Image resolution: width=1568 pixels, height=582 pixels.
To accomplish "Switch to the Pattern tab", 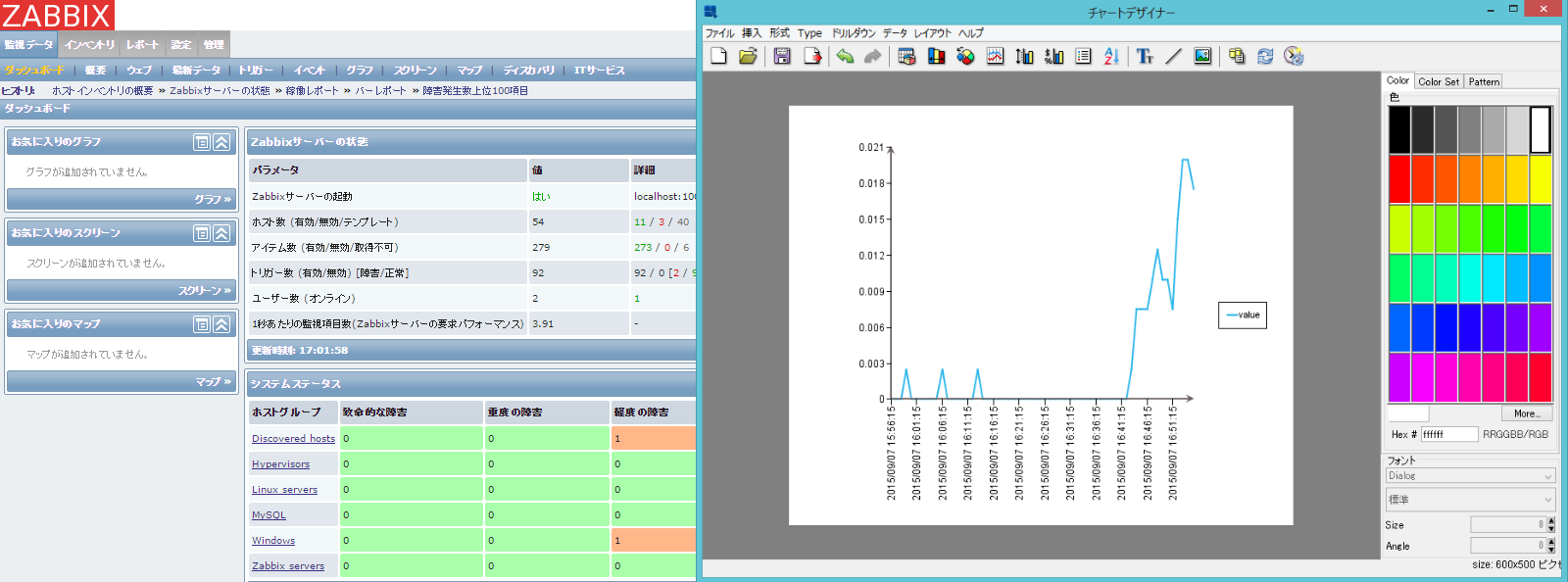I will 1484,81.
